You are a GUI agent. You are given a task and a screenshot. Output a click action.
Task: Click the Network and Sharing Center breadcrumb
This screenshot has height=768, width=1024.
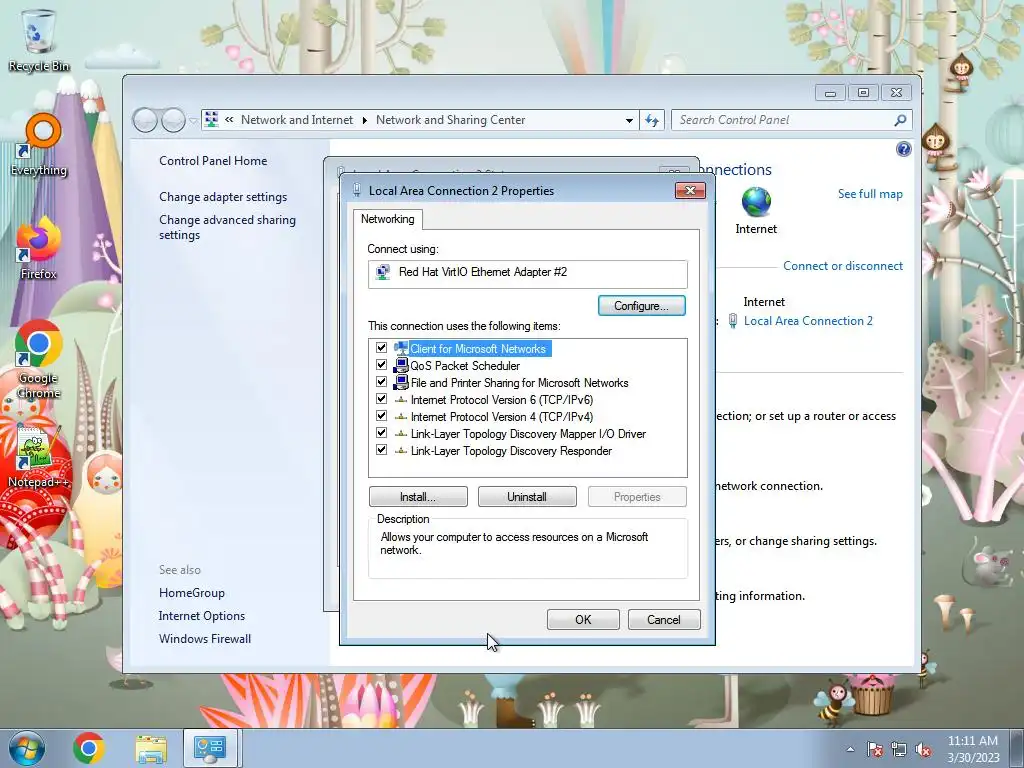(x=450, y=120)
